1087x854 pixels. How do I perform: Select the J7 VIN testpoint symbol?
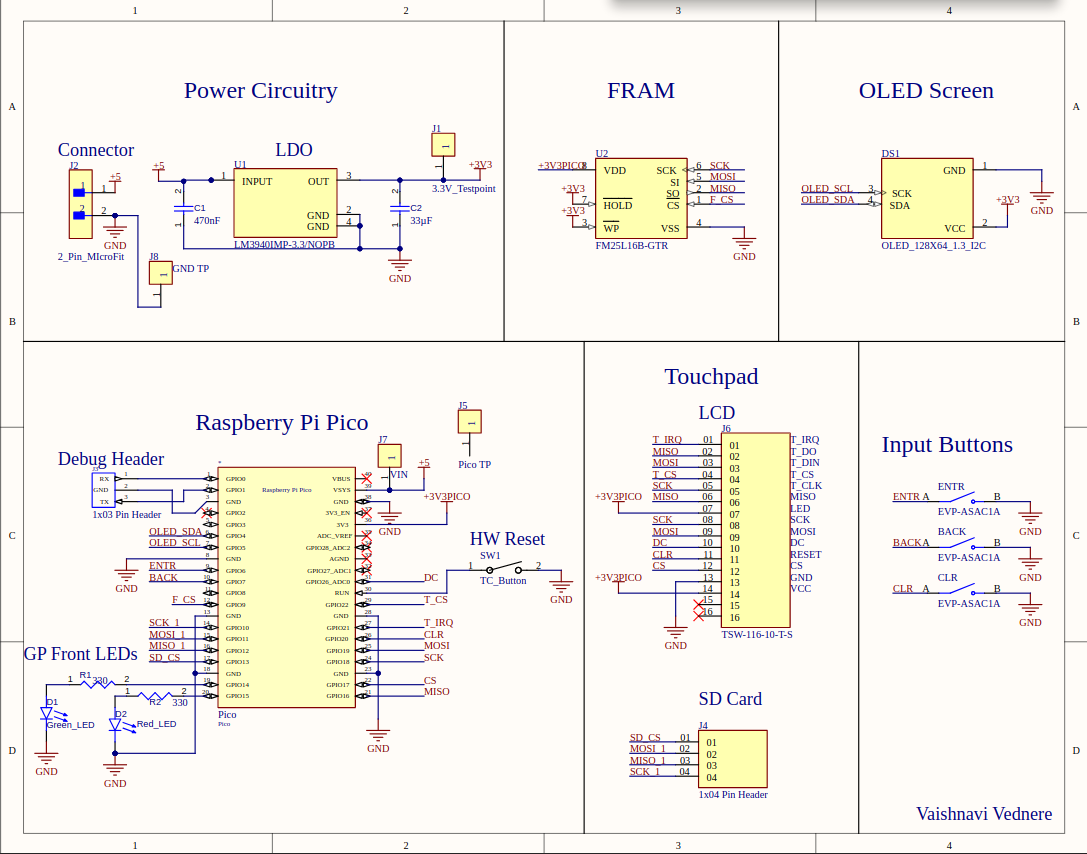coord(390,456)
